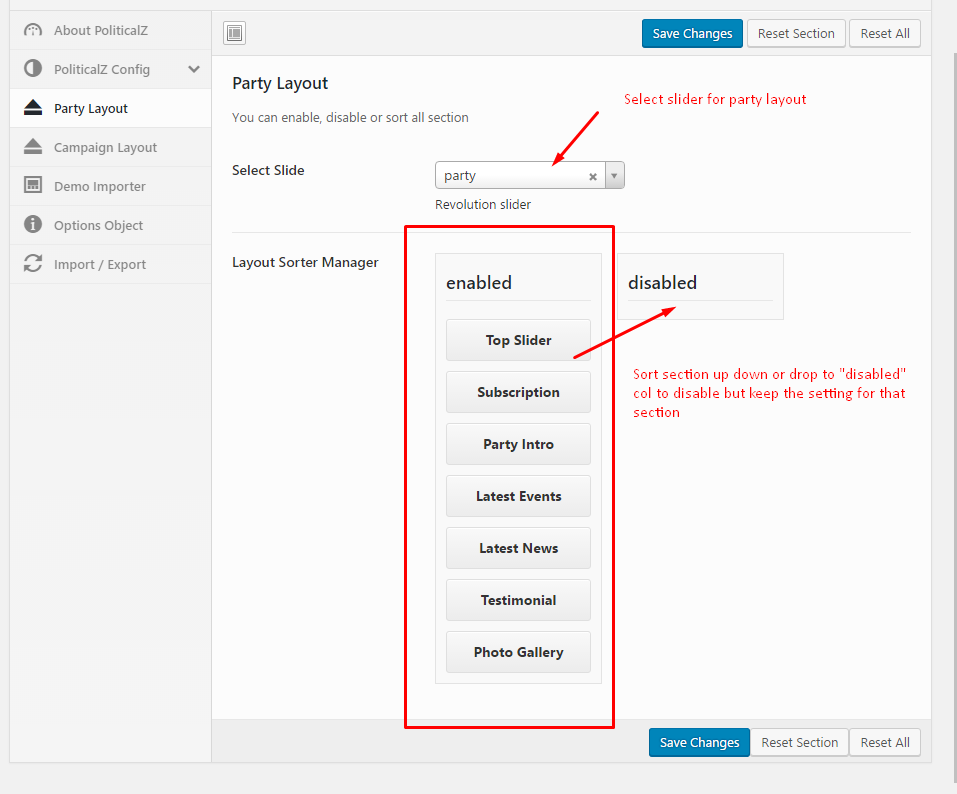
Task: Click bottom Reset Section button
Action: point(800,742)
